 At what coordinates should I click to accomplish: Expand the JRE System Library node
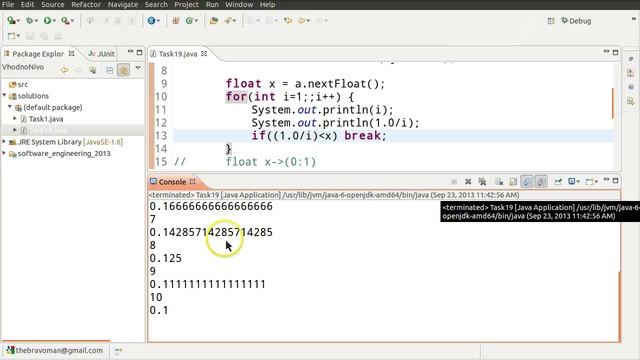click(x=4, y=141)
